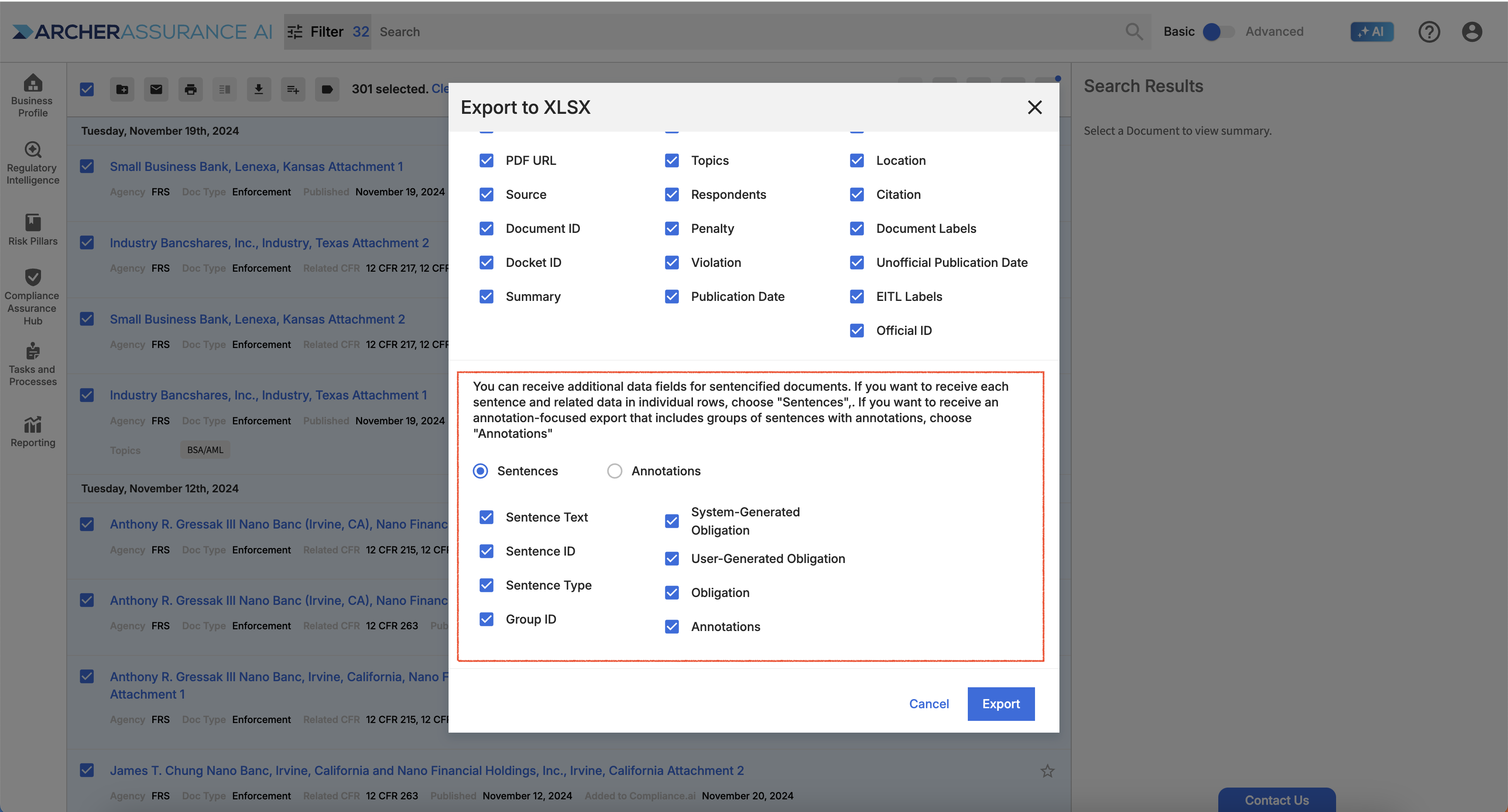Uncheck the Document ID checkbox

coord(486,228)
